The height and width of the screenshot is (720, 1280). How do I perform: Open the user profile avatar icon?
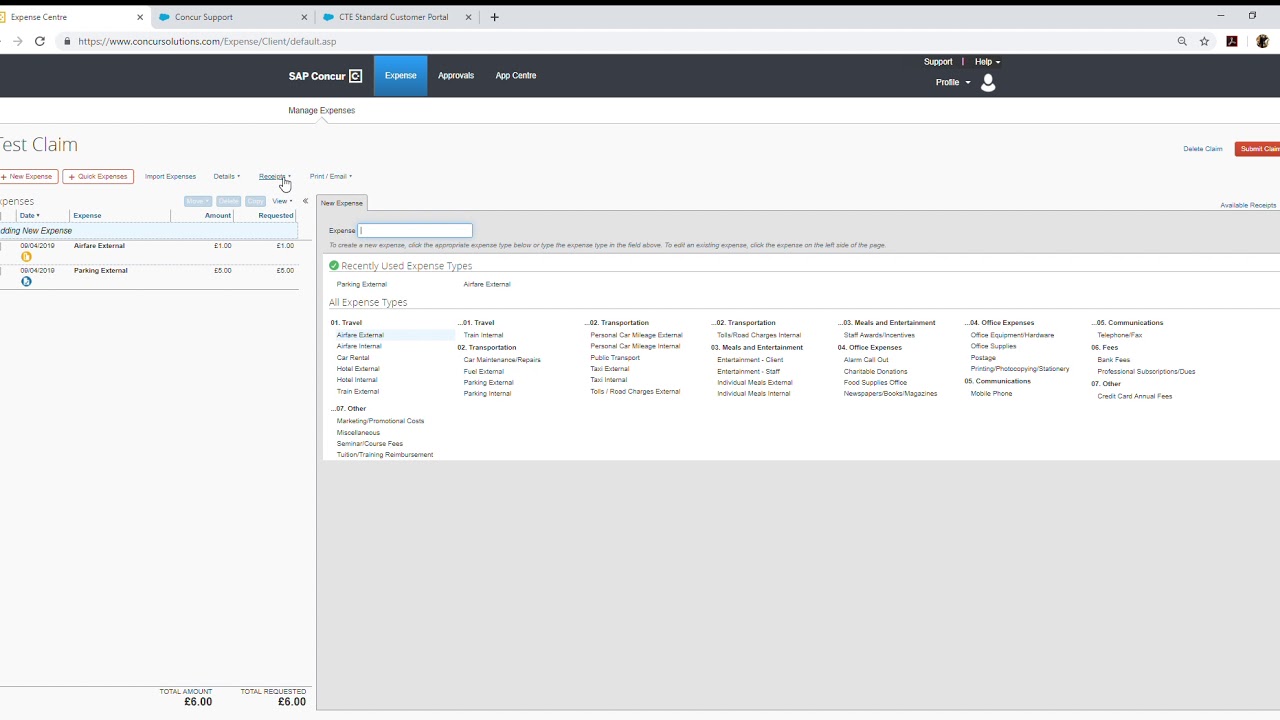[988, 83]
